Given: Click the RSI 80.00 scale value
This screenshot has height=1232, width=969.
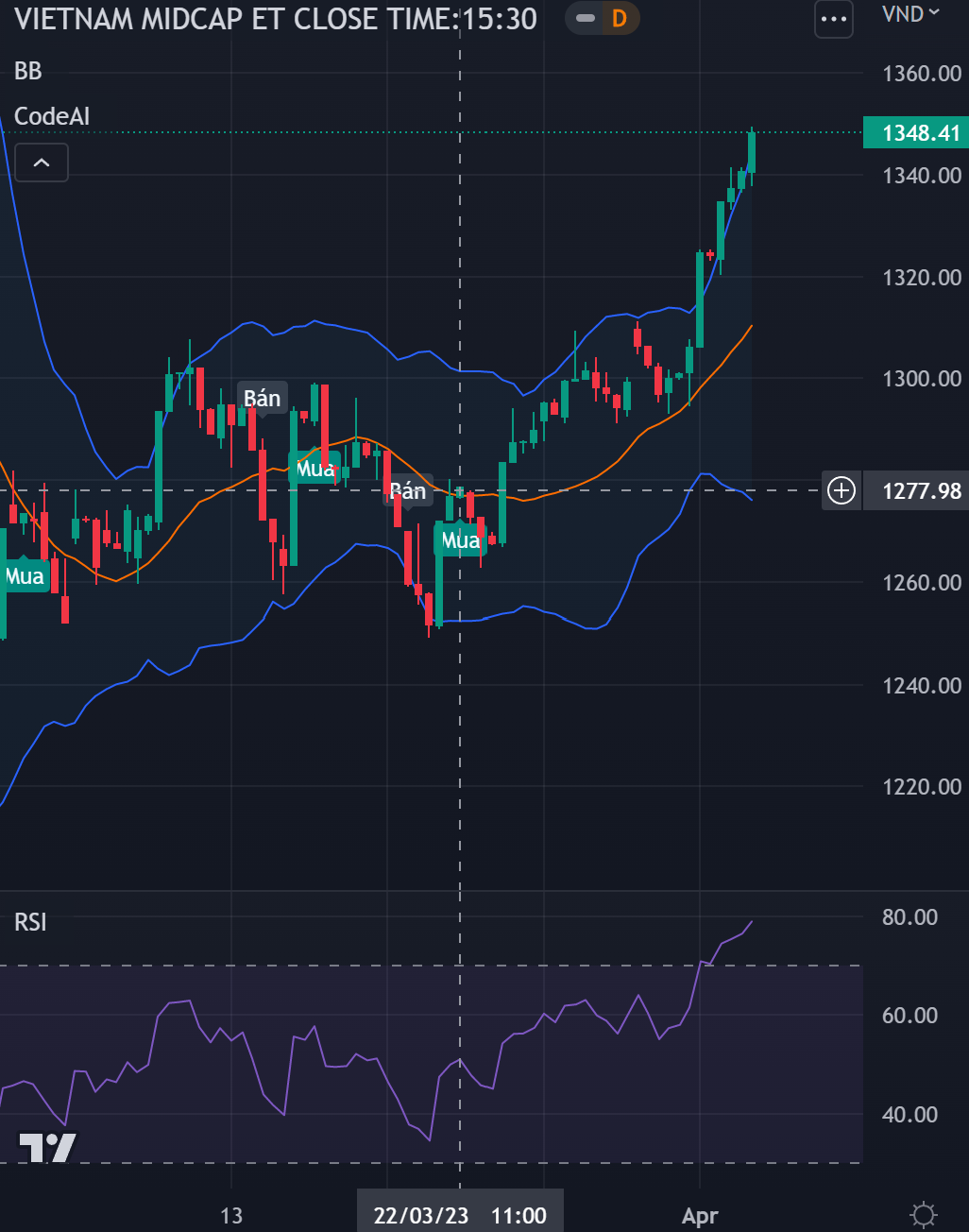Looking at the screenshot, I should [x=909, y=917].
